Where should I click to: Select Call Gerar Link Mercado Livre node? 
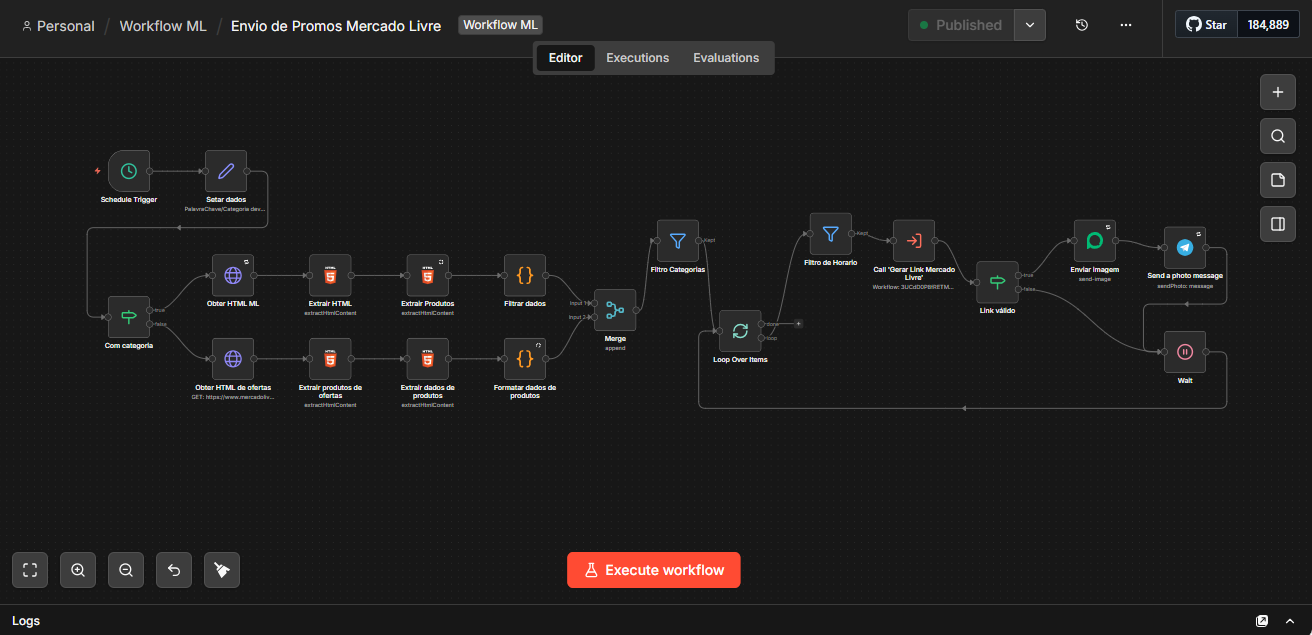(914, 241)
